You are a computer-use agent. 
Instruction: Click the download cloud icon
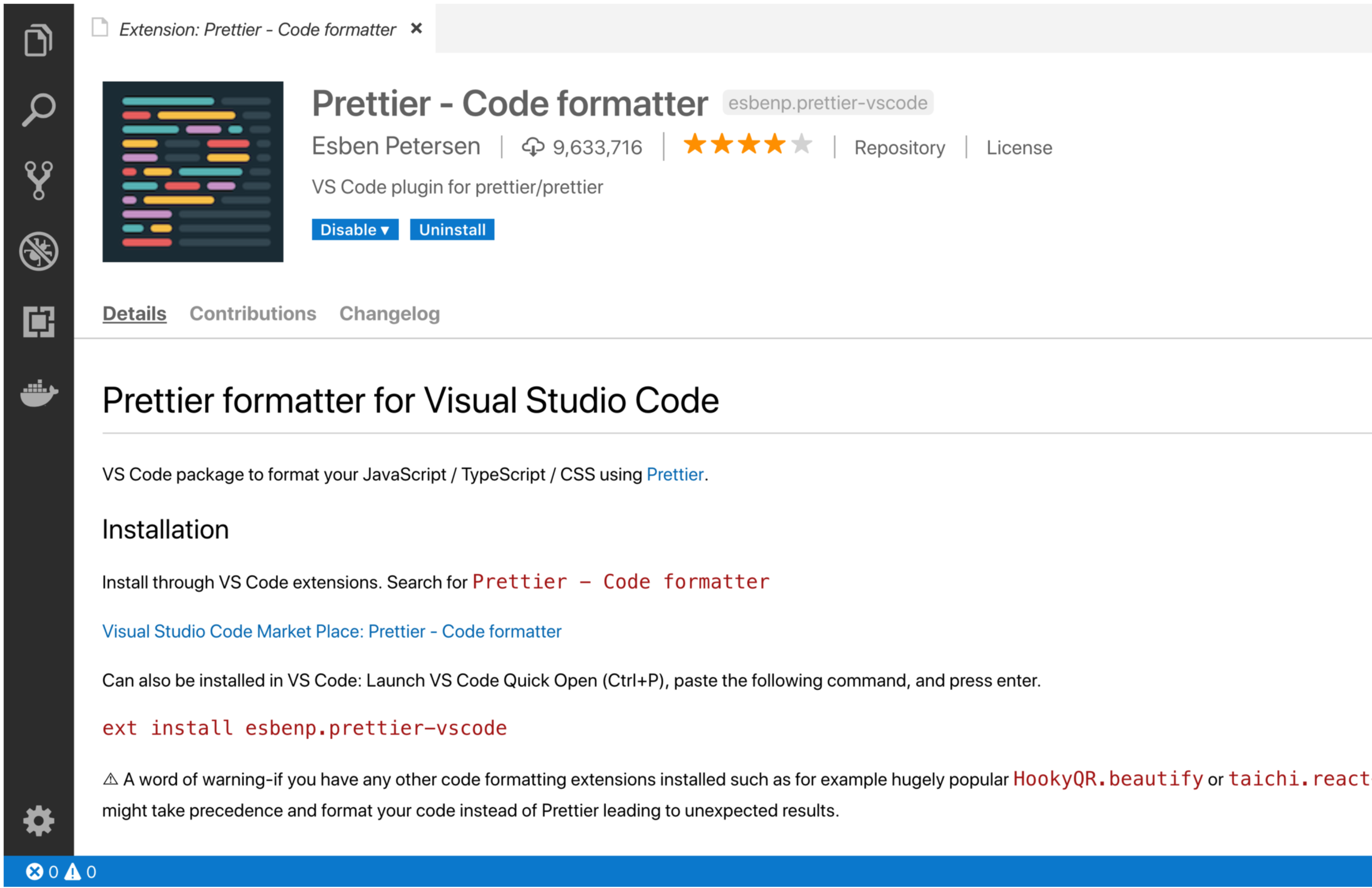(533, 147)
